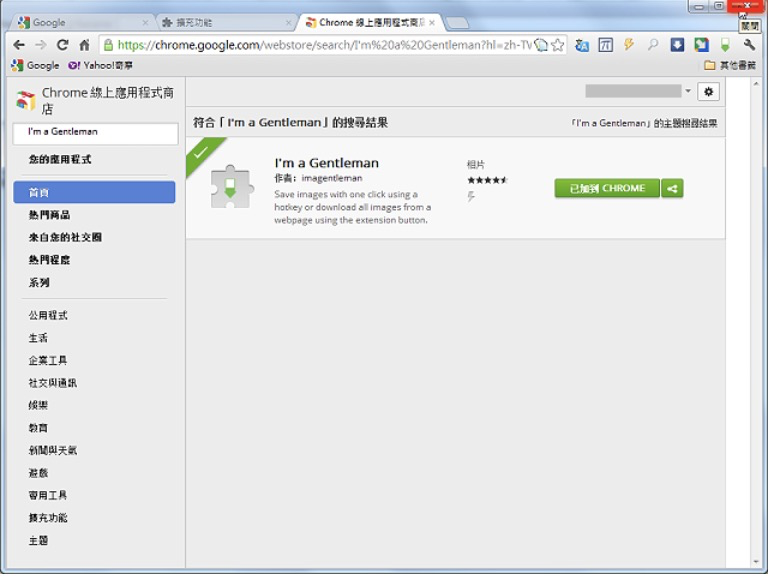
Task: Open the Google bookmark
Action: tap(35, 65)
